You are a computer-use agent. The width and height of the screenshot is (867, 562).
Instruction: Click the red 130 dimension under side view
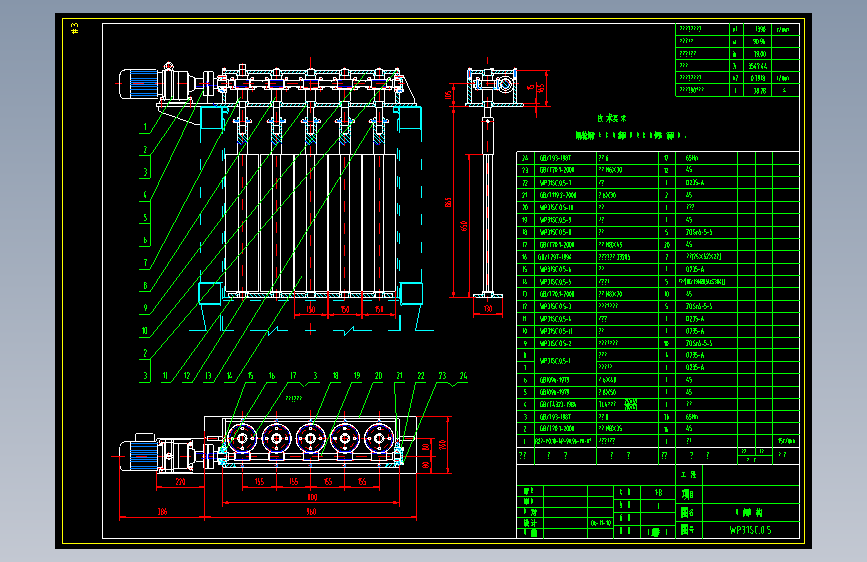488,309
